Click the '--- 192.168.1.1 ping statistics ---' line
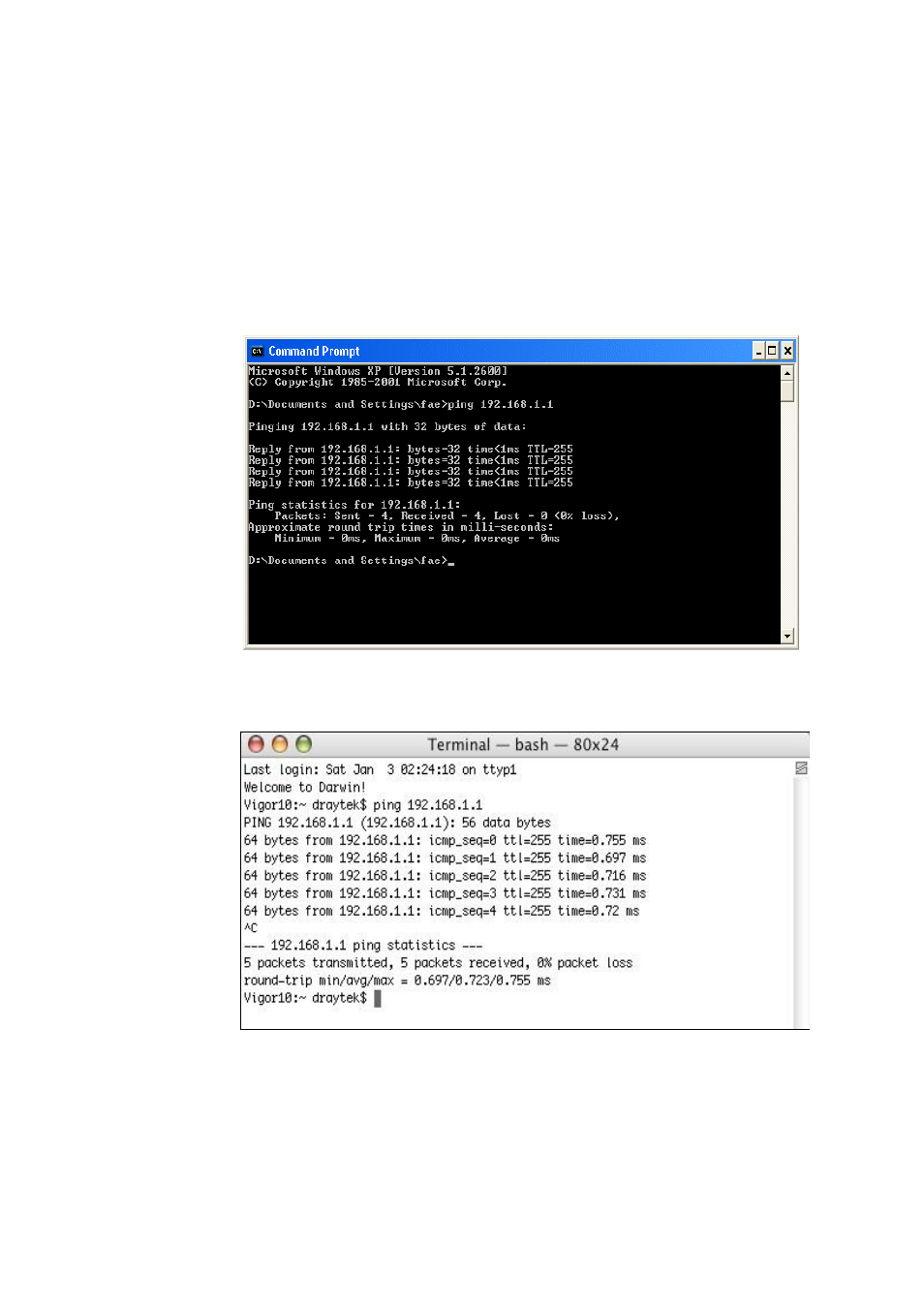The image size is (924, 1309). (363, 946)
